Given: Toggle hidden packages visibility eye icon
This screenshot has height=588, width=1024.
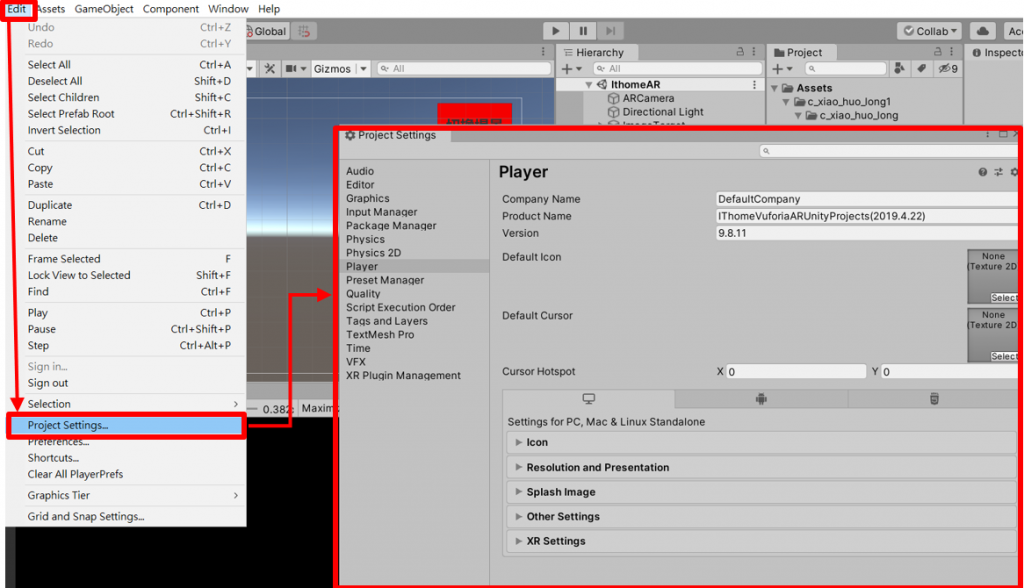Looking at the screenshot, I should [948, 68].
